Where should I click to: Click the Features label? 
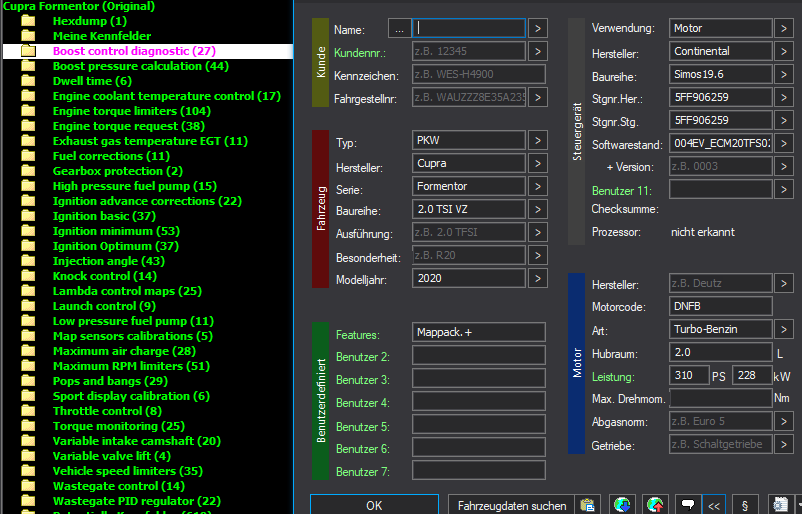pyautogui.click(x=358, y=335)
